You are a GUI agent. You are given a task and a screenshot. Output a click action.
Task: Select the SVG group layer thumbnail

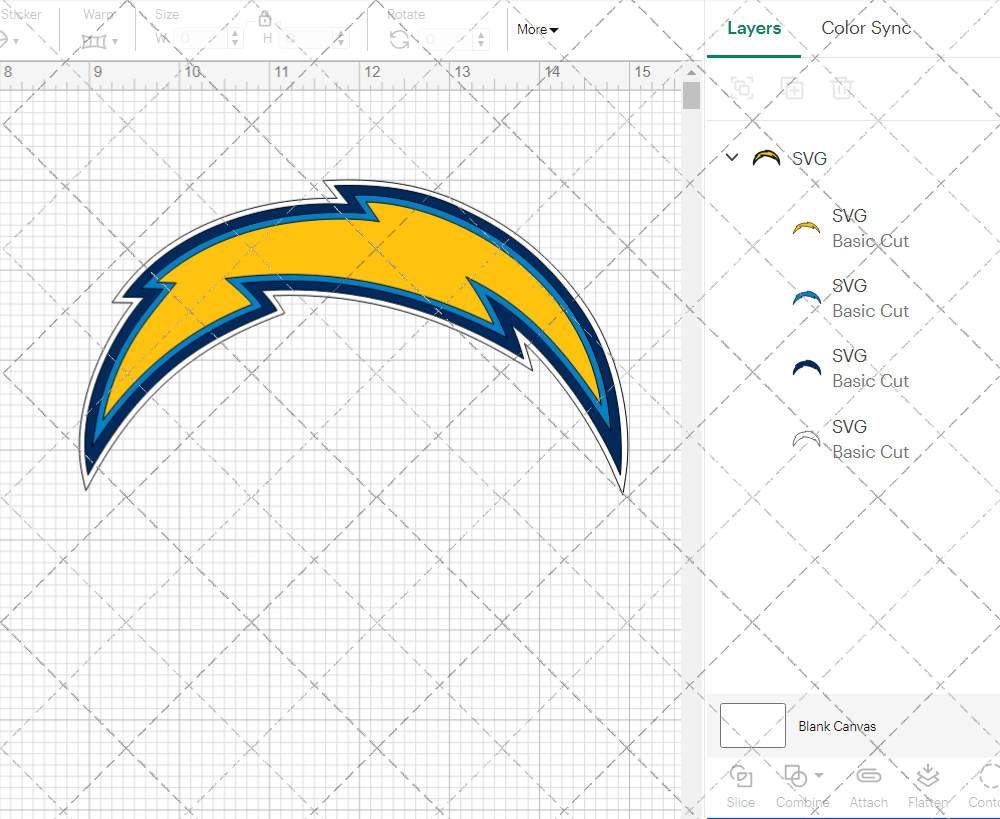766,158
